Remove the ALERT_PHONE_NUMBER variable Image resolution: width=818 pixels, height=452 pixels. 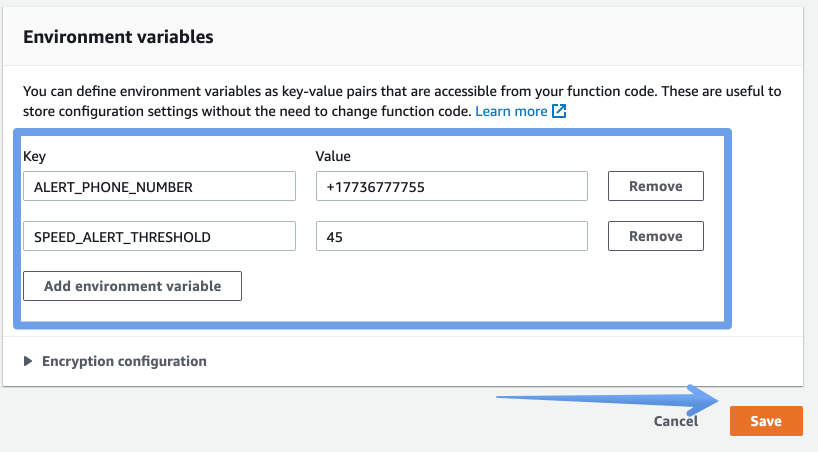(x=656, y=186)
